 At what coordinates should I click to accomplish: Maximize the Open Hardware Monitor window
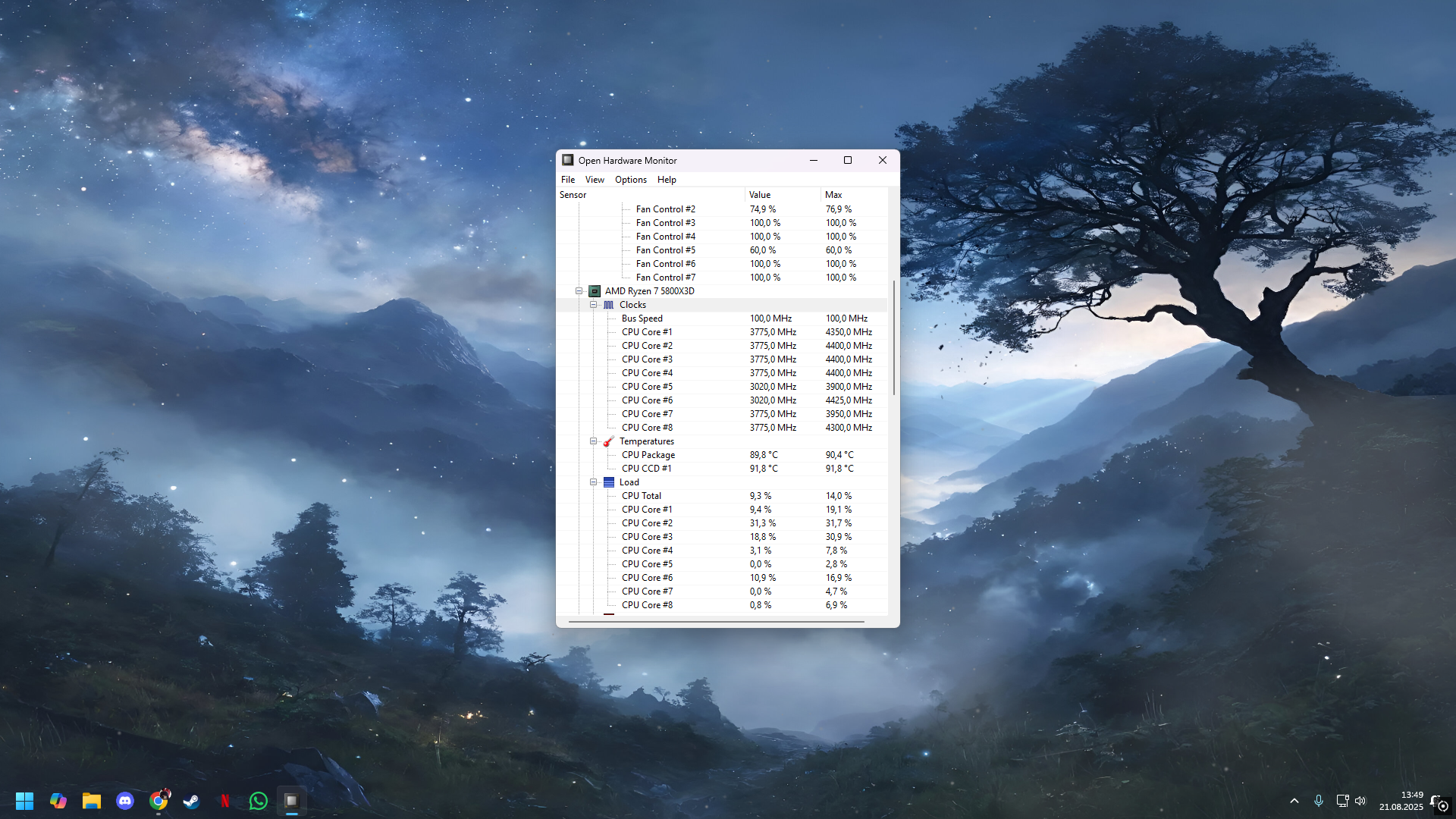pyautogui.click(x=848, y=160)
